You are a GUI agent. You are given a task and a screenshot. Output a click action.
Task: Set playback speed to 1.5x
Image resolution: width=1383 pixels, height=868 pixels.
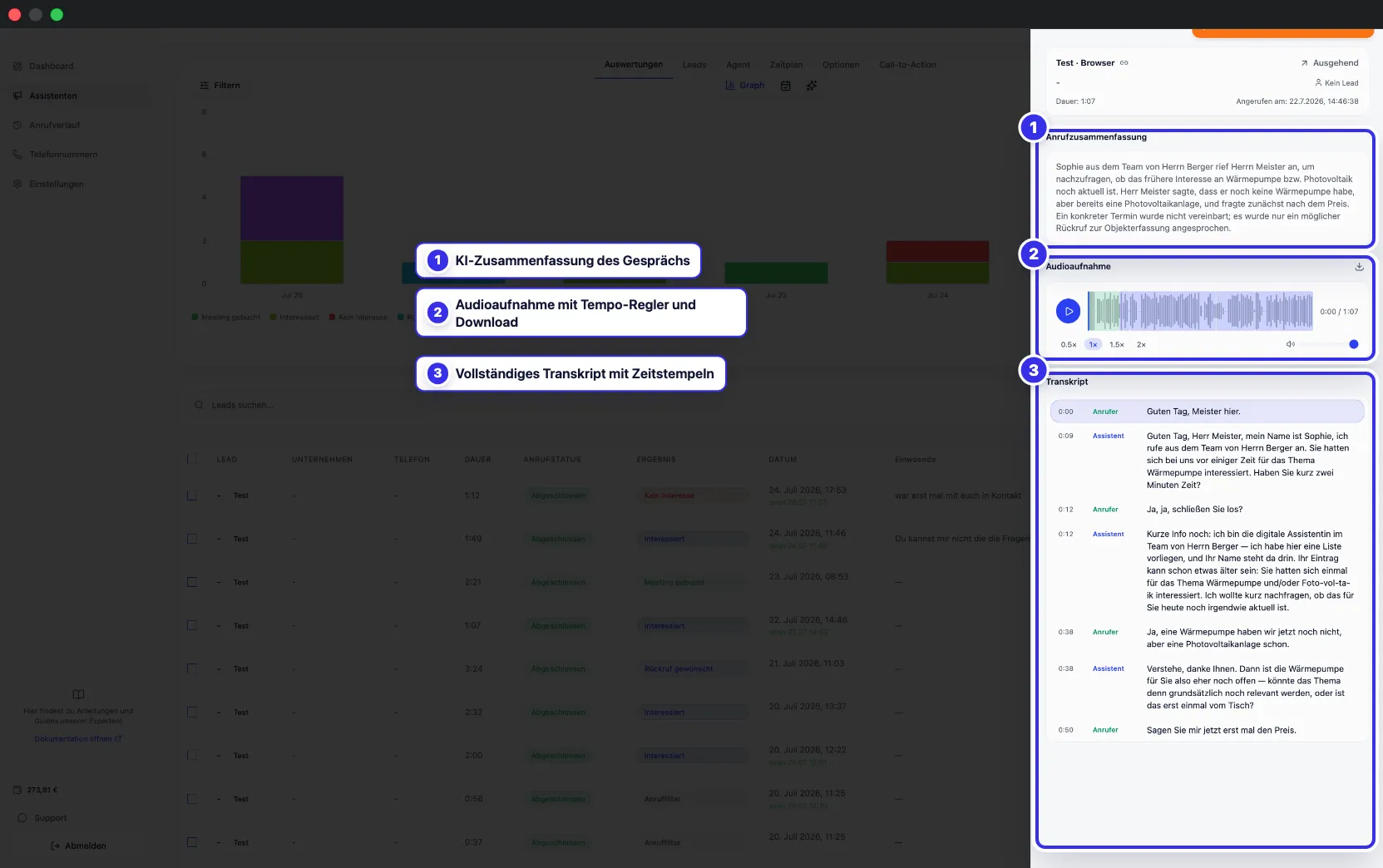pyautogui.click(x=1116, y=344)
